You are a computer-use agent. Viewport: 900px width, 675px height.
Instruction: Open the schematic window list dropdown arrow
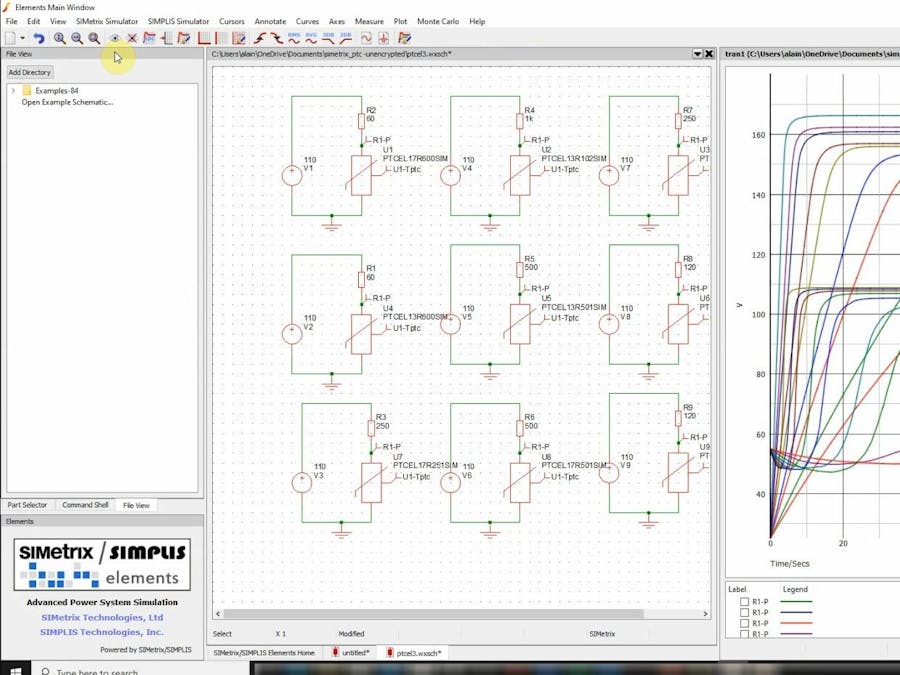(x=697, y=53)
